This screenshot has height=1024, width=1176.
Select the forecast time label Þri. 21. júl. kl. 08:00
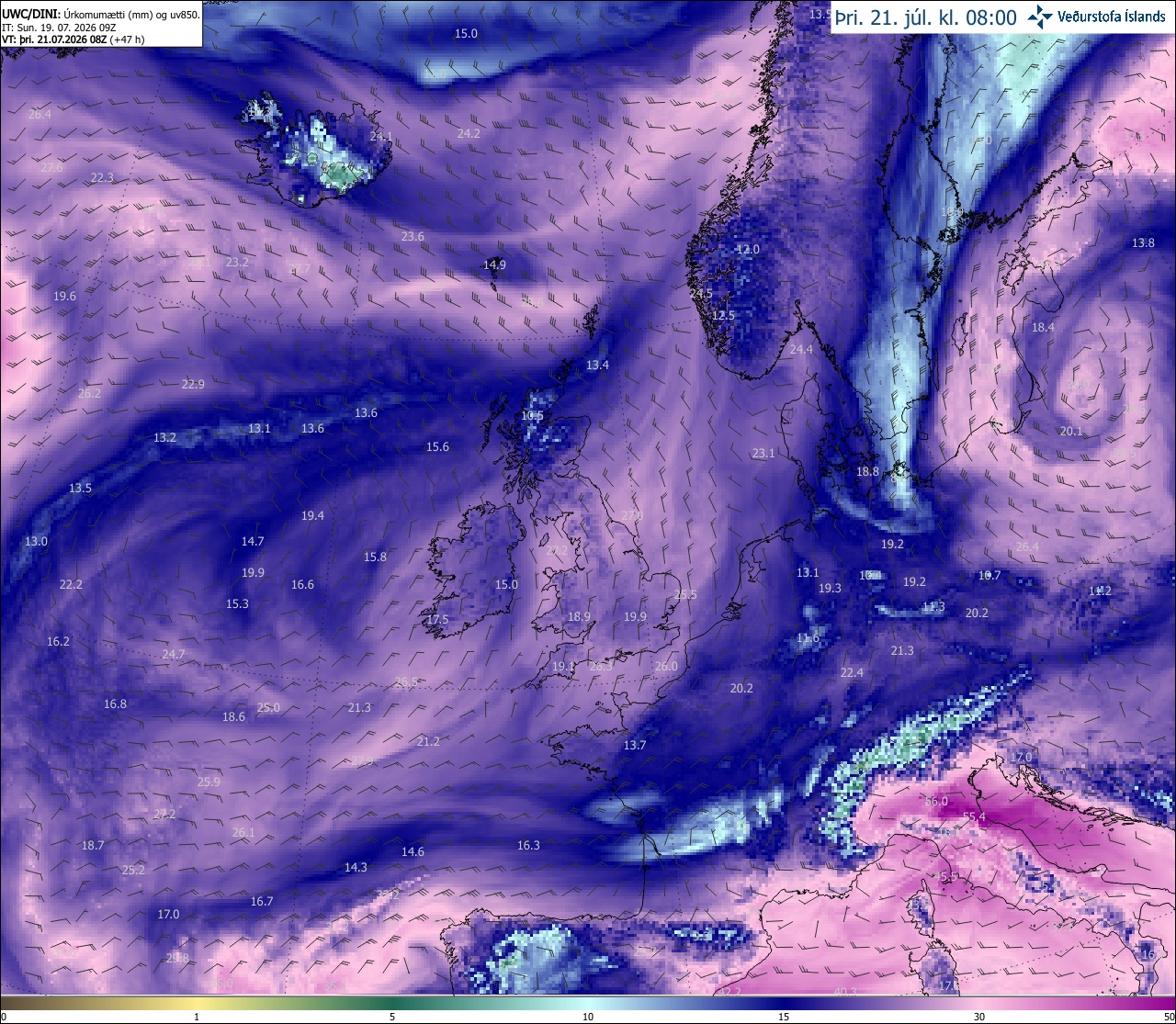[926, 17]
